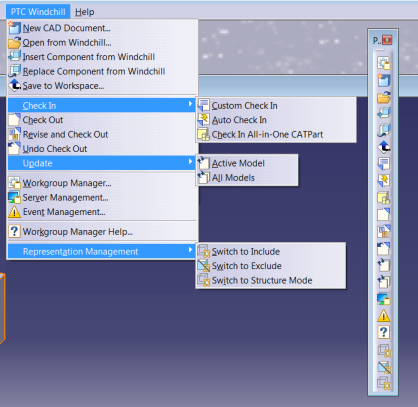
Task: Select Revise and Check Out menu entry
Action: 102,134
